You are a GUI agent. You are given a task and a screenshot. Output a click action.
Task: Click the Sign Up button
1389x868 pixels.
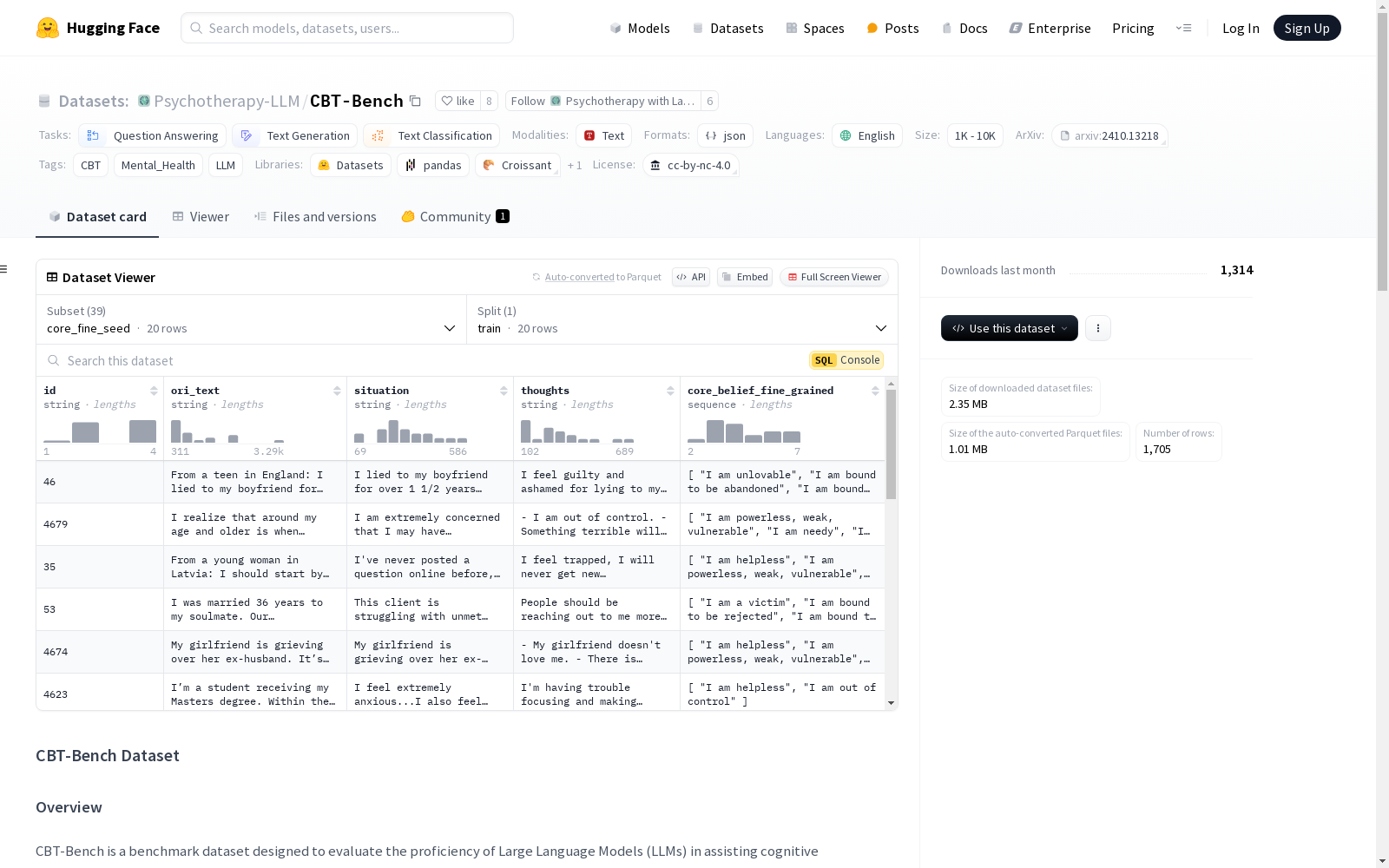click(x=1307, y=28)
